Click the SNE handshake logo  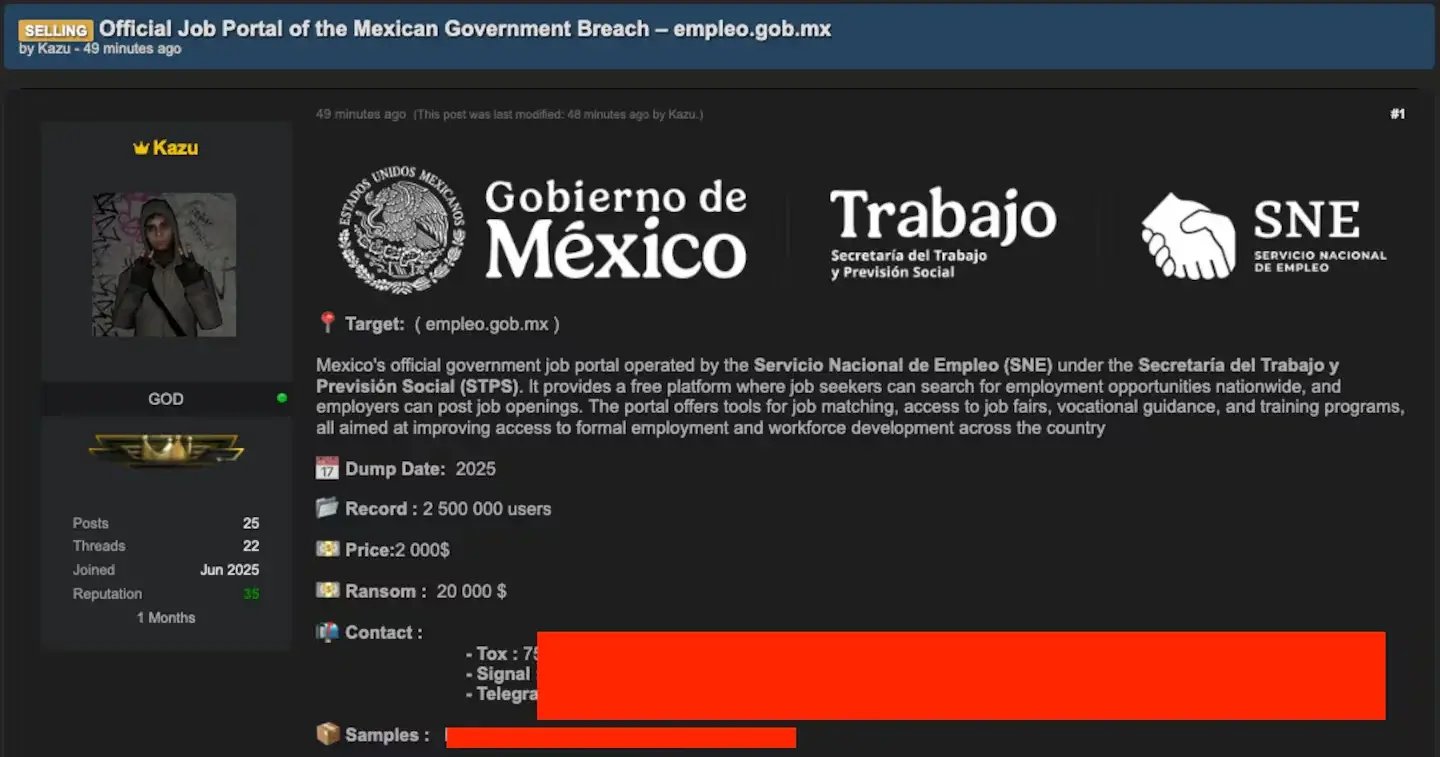(1188, 236)
